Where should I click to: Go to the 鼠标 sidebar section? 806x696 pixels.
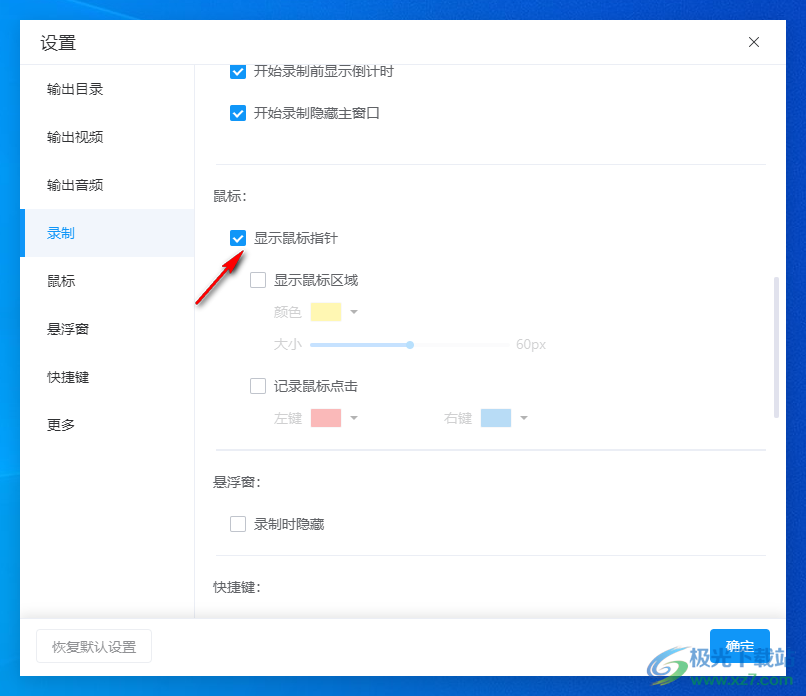tap(61, 281)
